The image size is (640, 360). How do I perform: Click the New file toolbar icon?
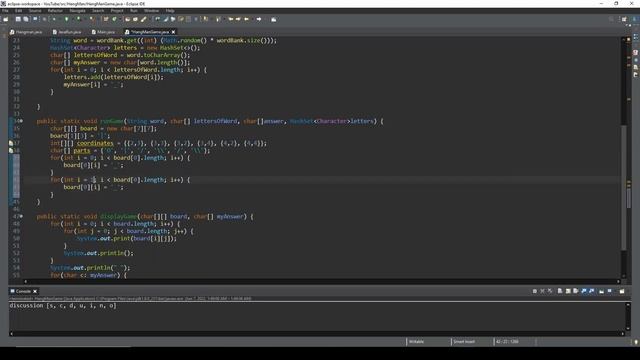tap(6, 19)
